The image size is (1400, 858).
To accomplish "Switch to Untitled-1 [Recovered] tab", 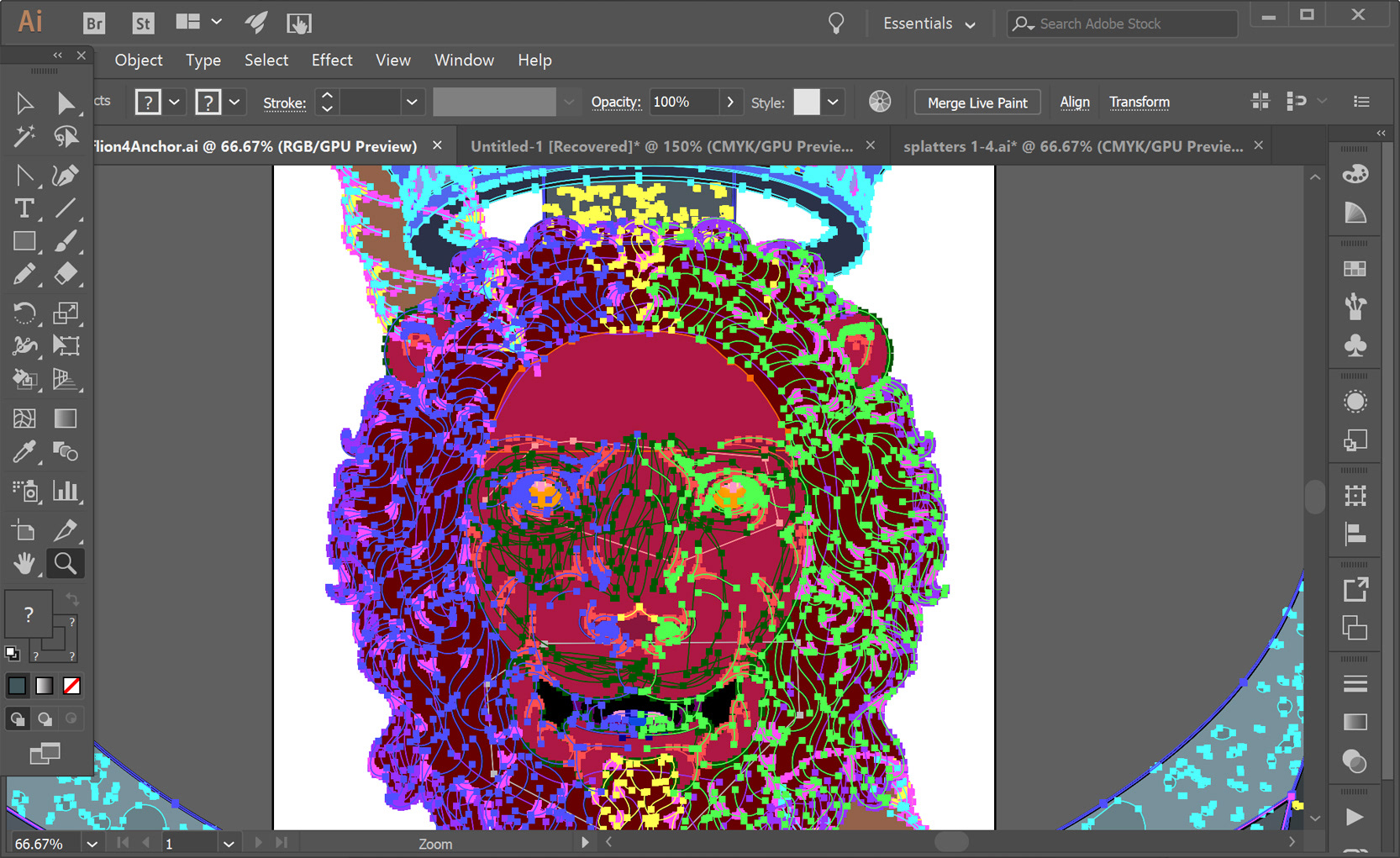I will pos(661,146).
